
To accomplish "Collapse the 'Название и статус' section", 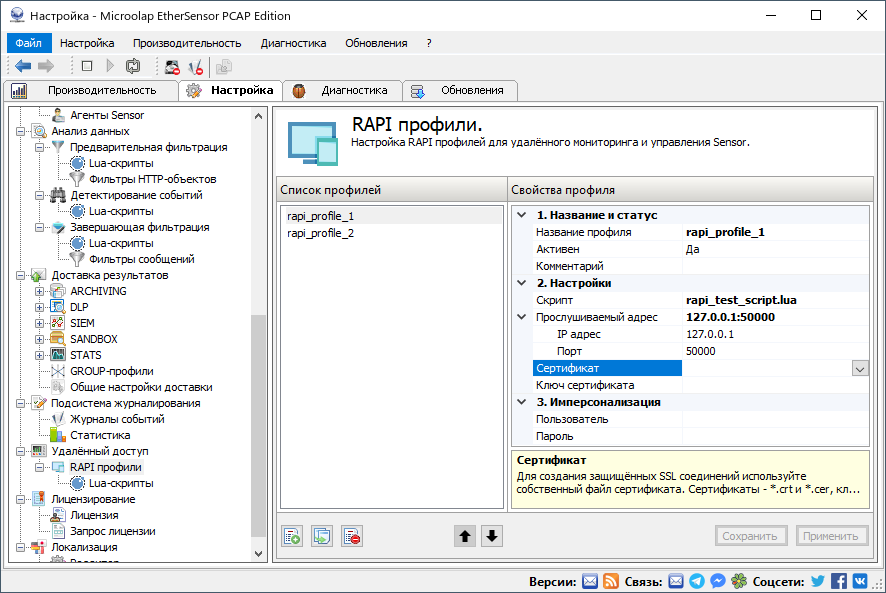I will (520, 214).
